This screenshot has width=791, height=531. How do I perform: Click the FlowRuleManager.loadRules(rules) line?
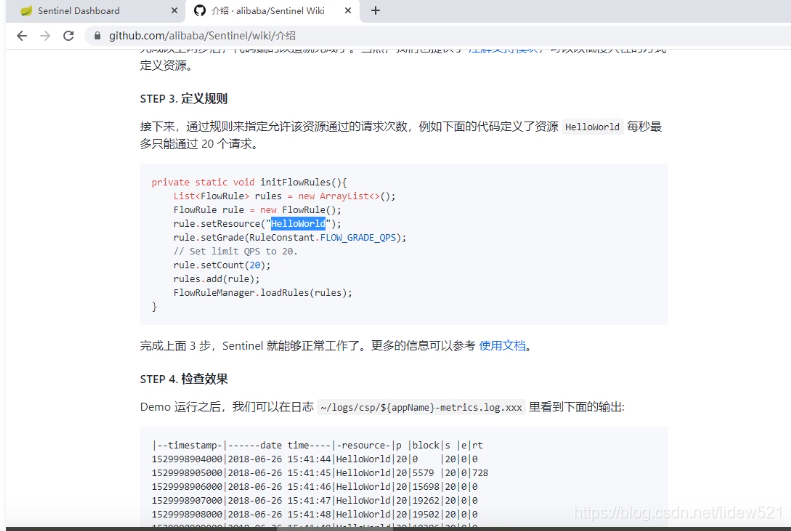coord(263,292)
